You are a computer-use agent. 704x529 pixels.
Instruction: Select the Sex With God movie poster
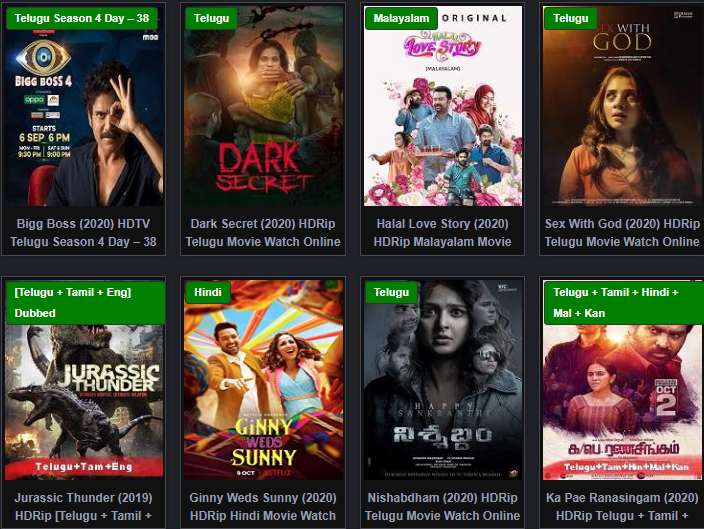click(623, 106)
